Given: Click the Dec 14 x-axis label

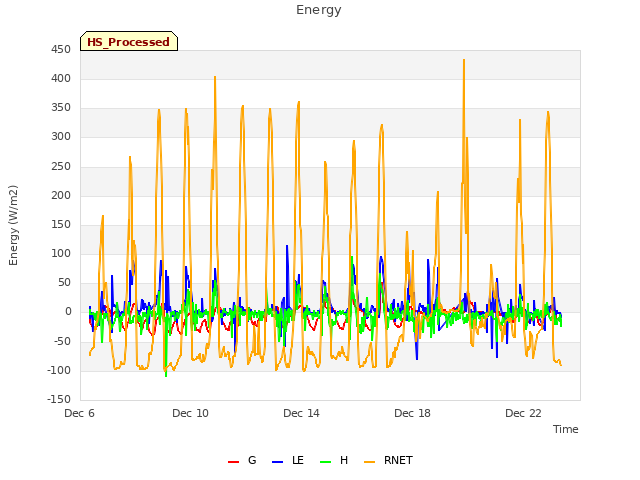Looking at the screenshot, I should pyautogui.click(x=301, y=413).
